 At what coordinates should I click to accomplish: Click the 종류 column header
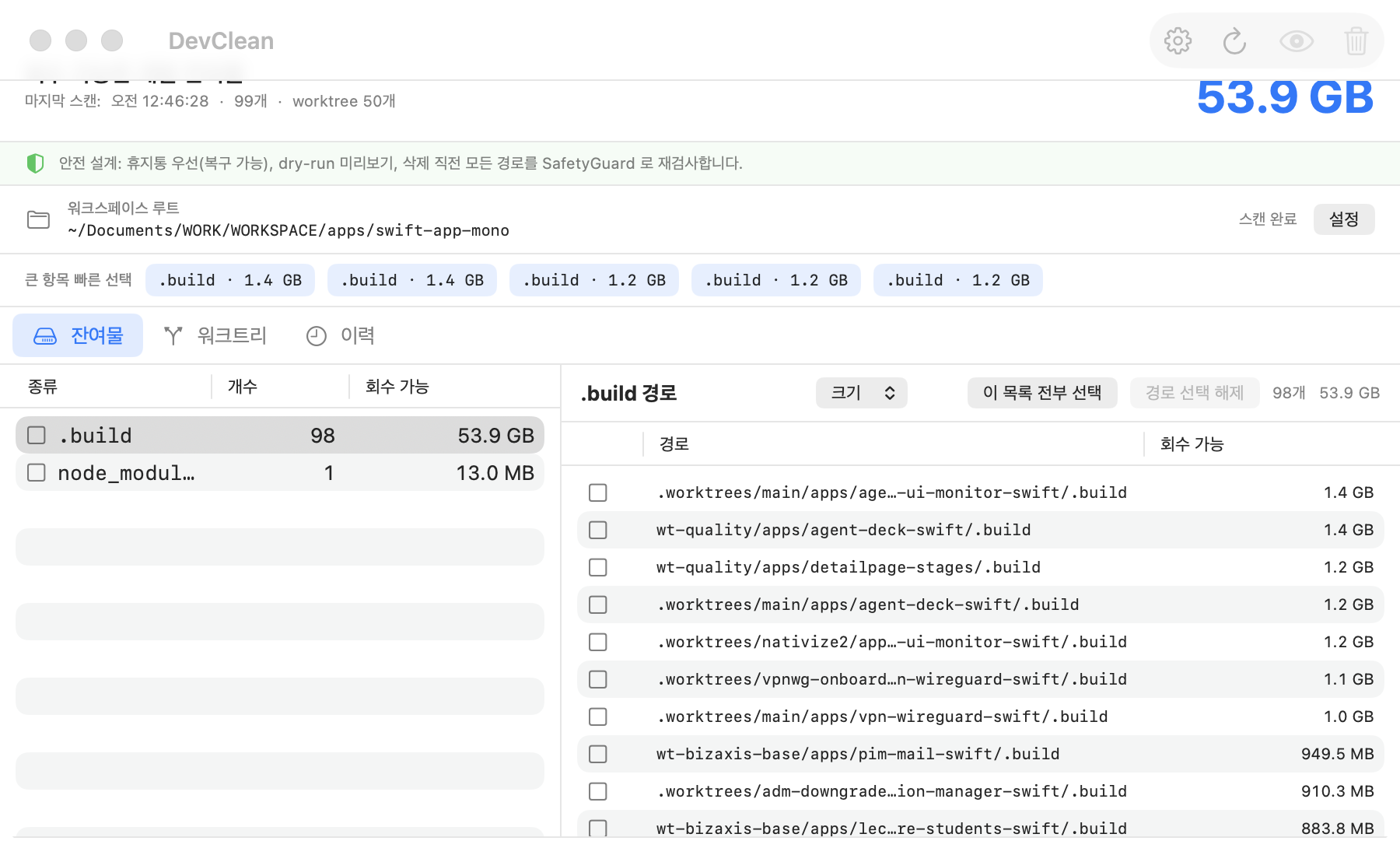[43, 387]
